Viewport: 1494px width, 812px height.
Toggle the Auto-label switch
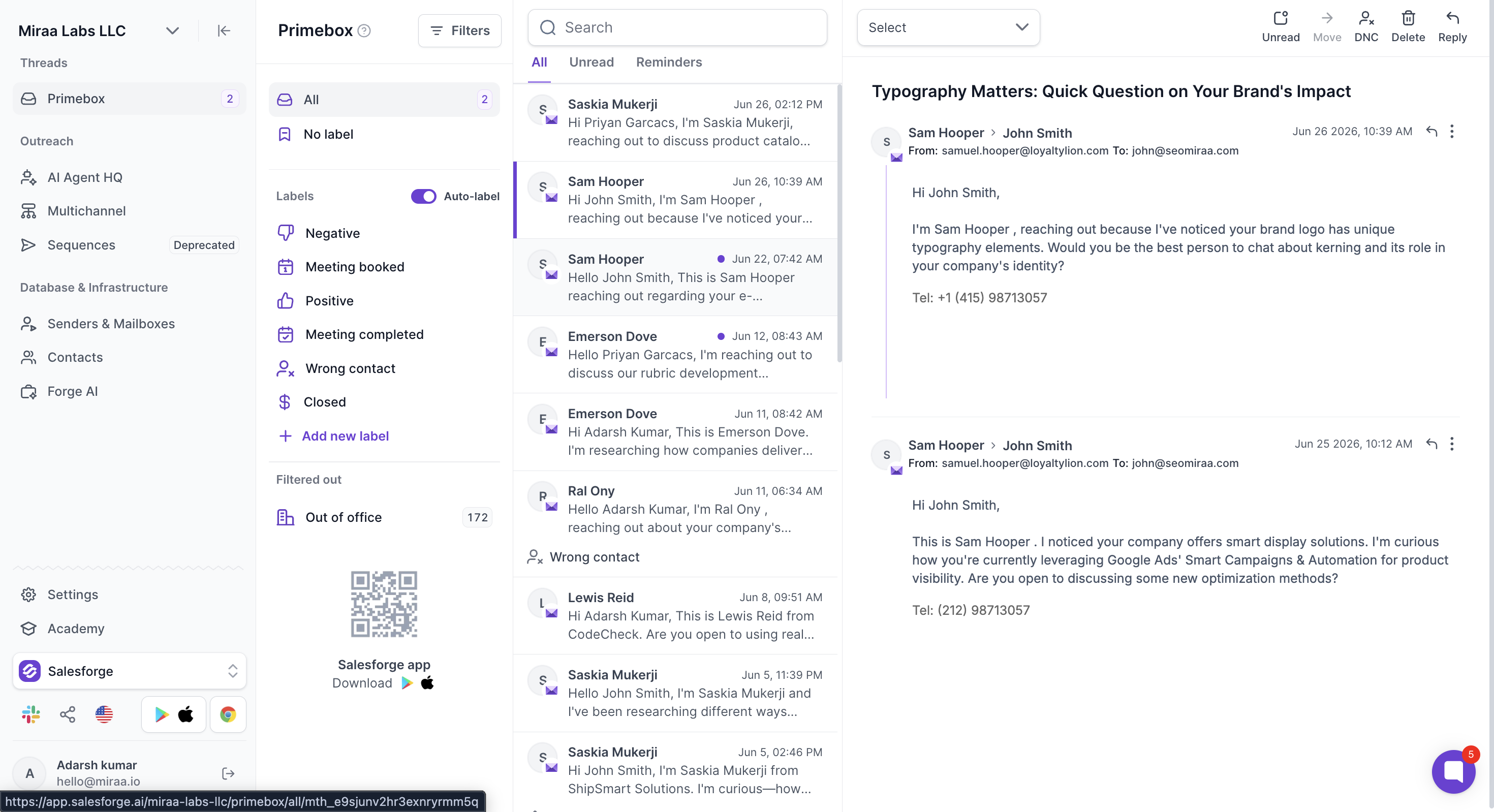[x=423, y=196]
